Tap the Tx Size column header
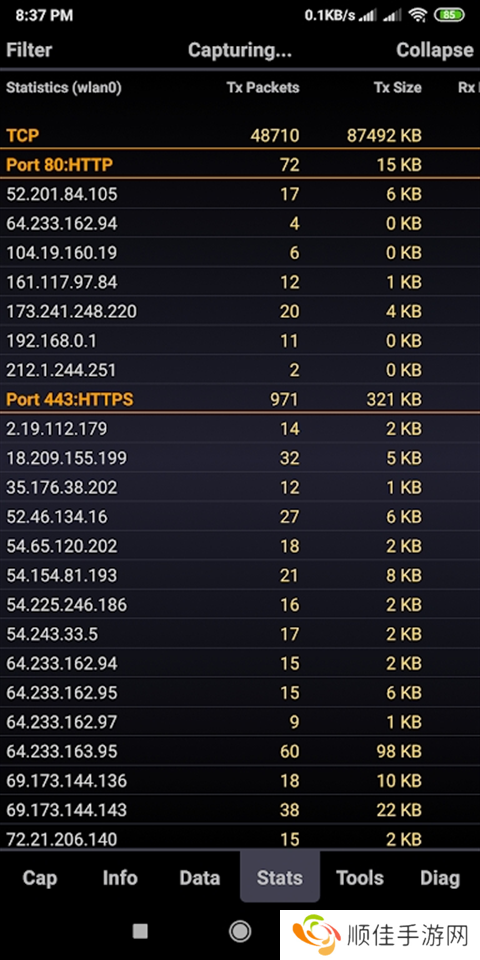 (397, 88)
